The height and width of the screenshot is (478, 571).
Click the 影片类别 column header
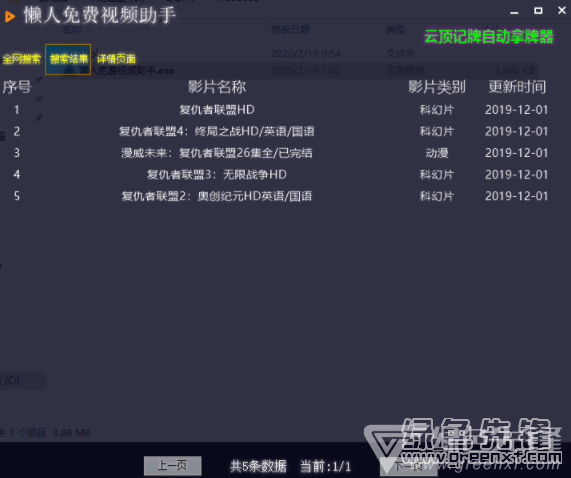click(437, 87)
